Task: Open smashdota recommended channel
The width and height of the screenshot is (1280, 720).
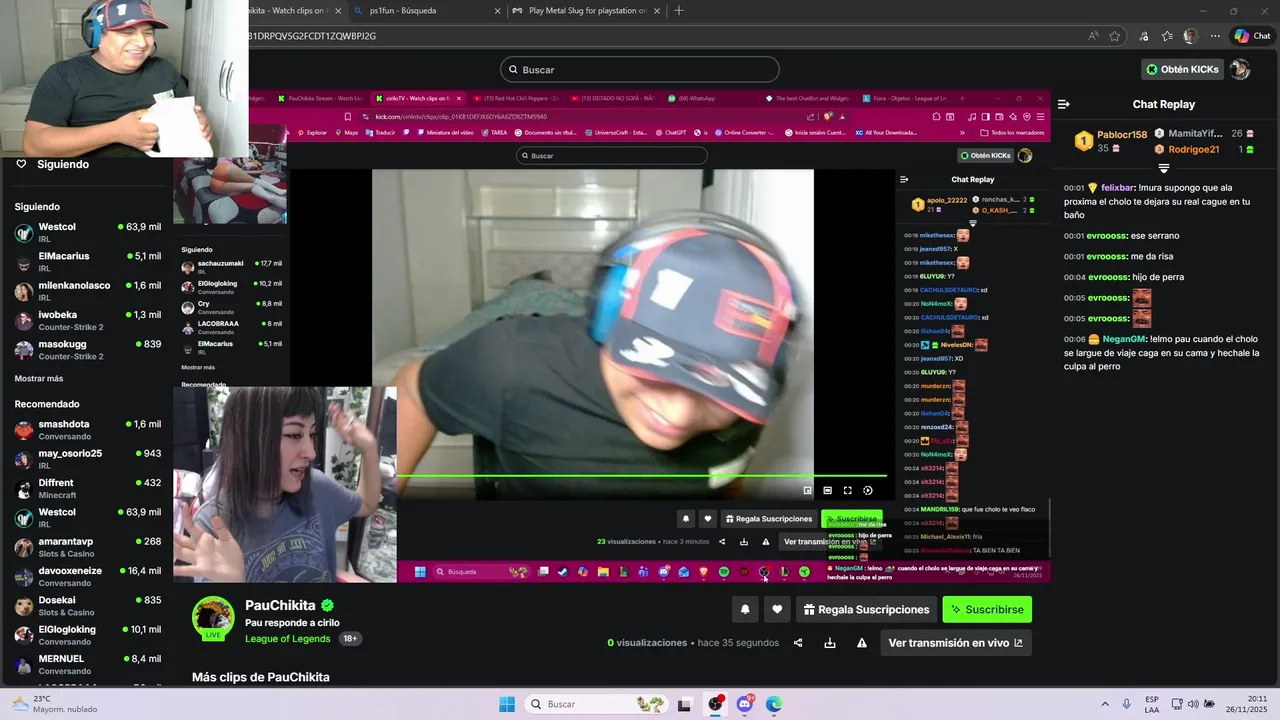Action: point(88,430)
